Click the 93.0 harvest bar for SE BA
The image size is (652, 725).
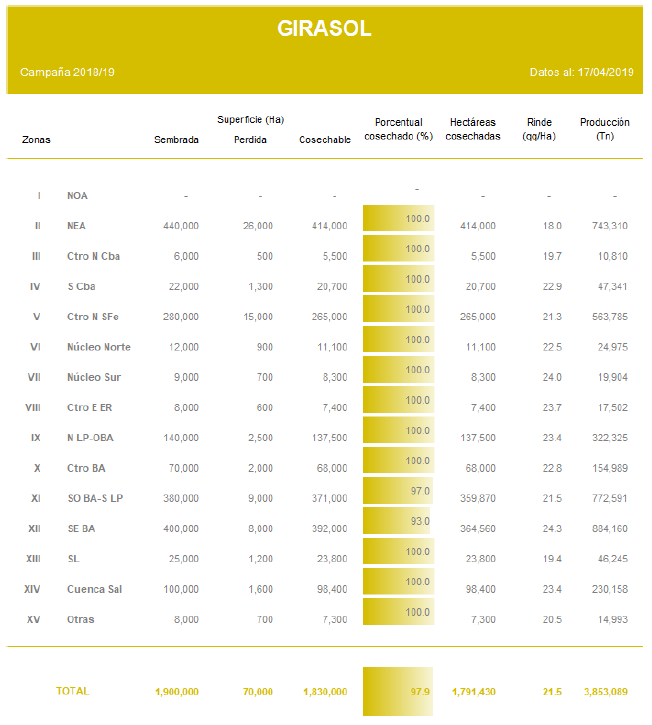pos(396,521)
